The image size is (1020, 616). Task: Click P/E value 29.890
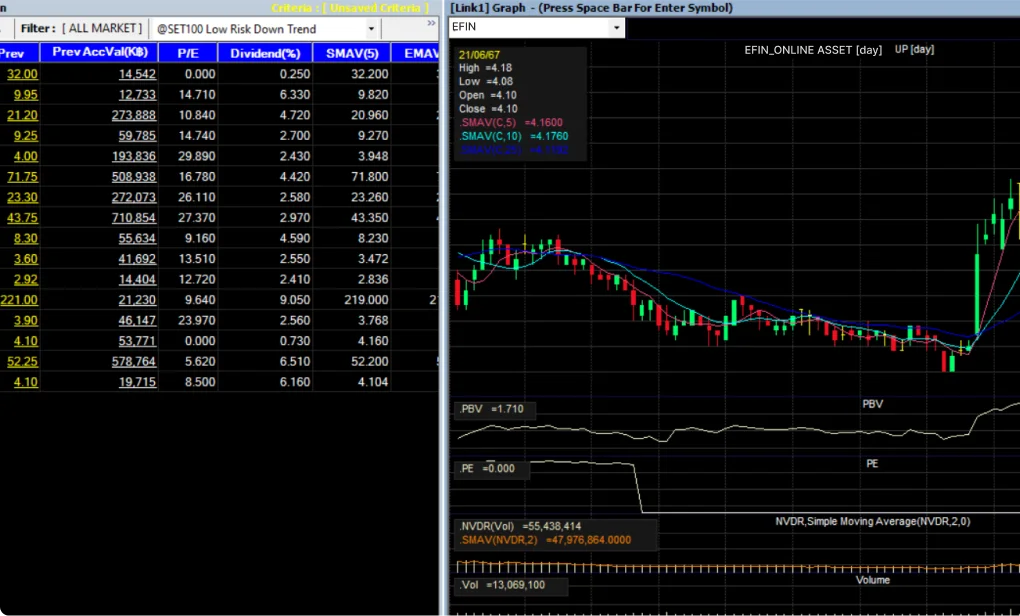click(197, 156)
